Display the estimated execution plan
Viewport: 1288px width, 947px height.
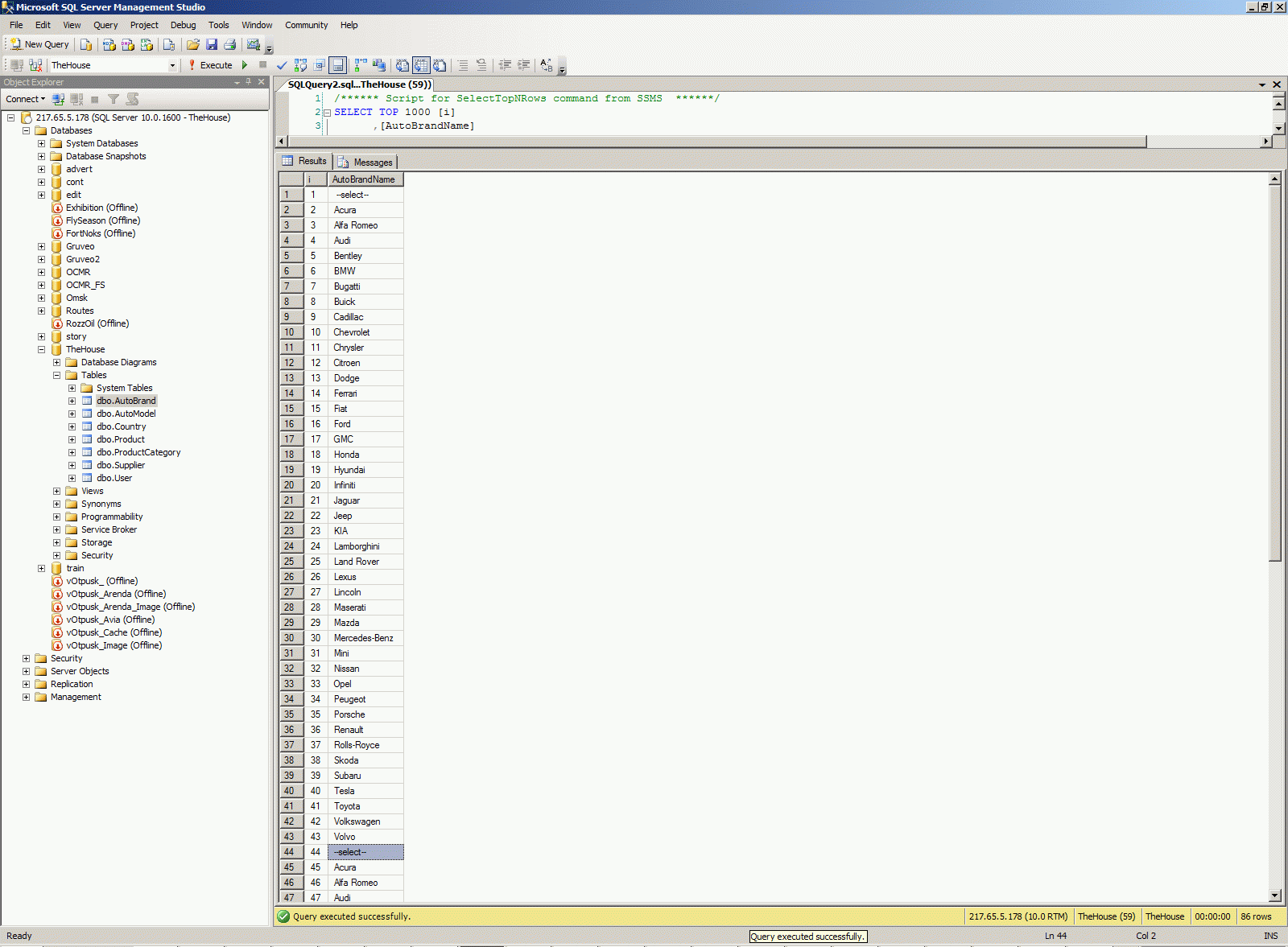pos(300,65)
